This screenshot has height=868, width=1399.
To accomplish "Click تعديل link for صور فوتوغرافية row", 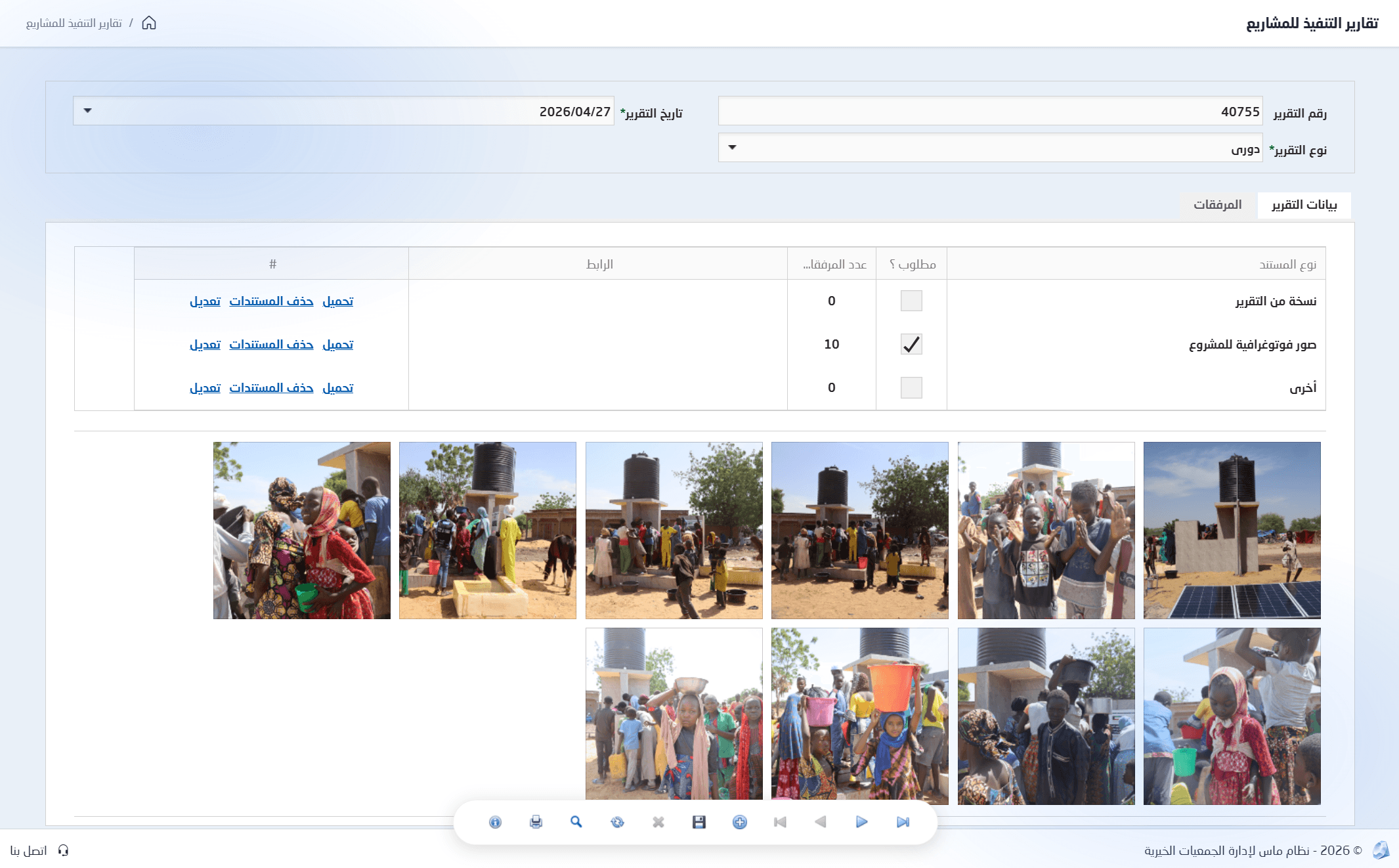I will (x=205, y=345).
